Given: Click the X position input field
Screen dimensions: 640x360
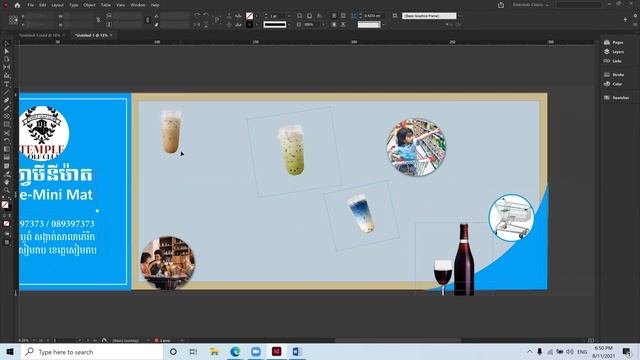Looking at the screenshot, I should coord(39,16).
